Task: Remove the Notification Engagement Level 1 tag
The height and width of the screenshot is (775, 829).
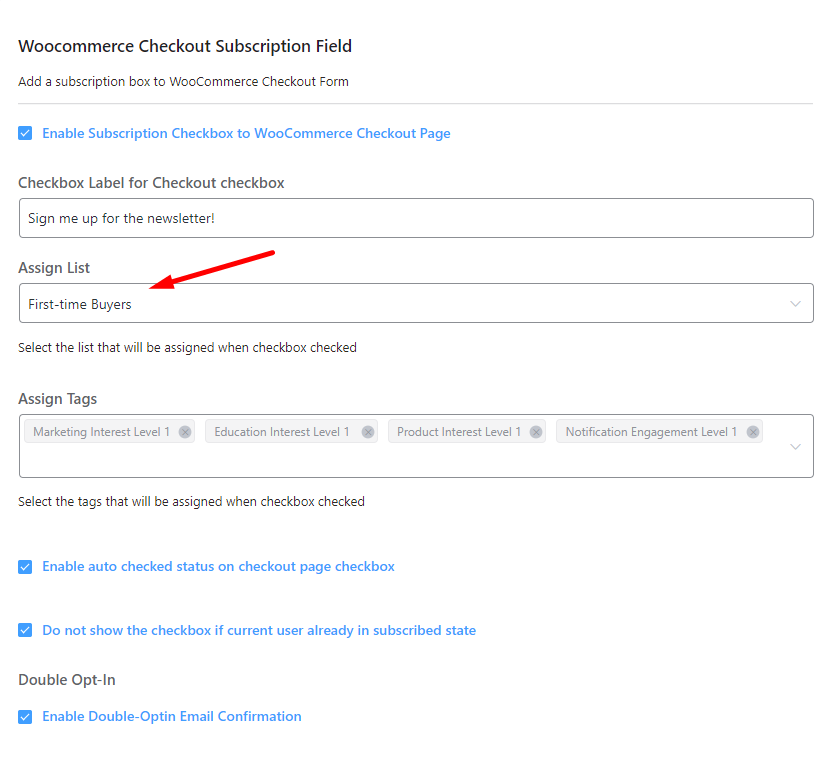Action: (752, 432)
